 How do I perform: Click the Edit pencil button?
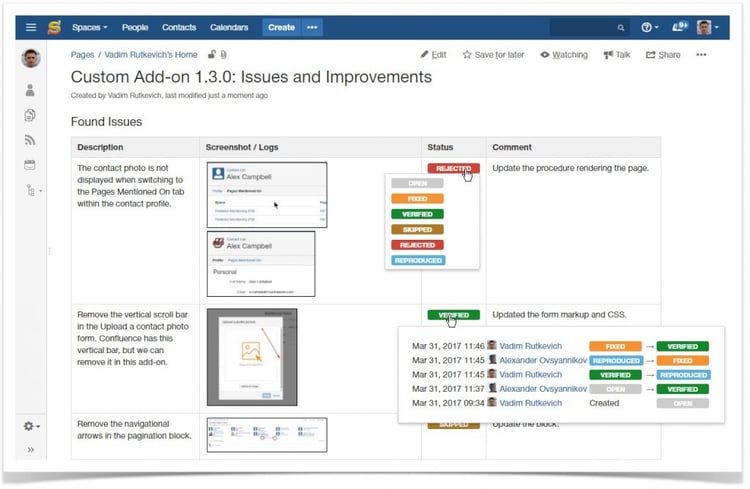click(x=433, y=55)
